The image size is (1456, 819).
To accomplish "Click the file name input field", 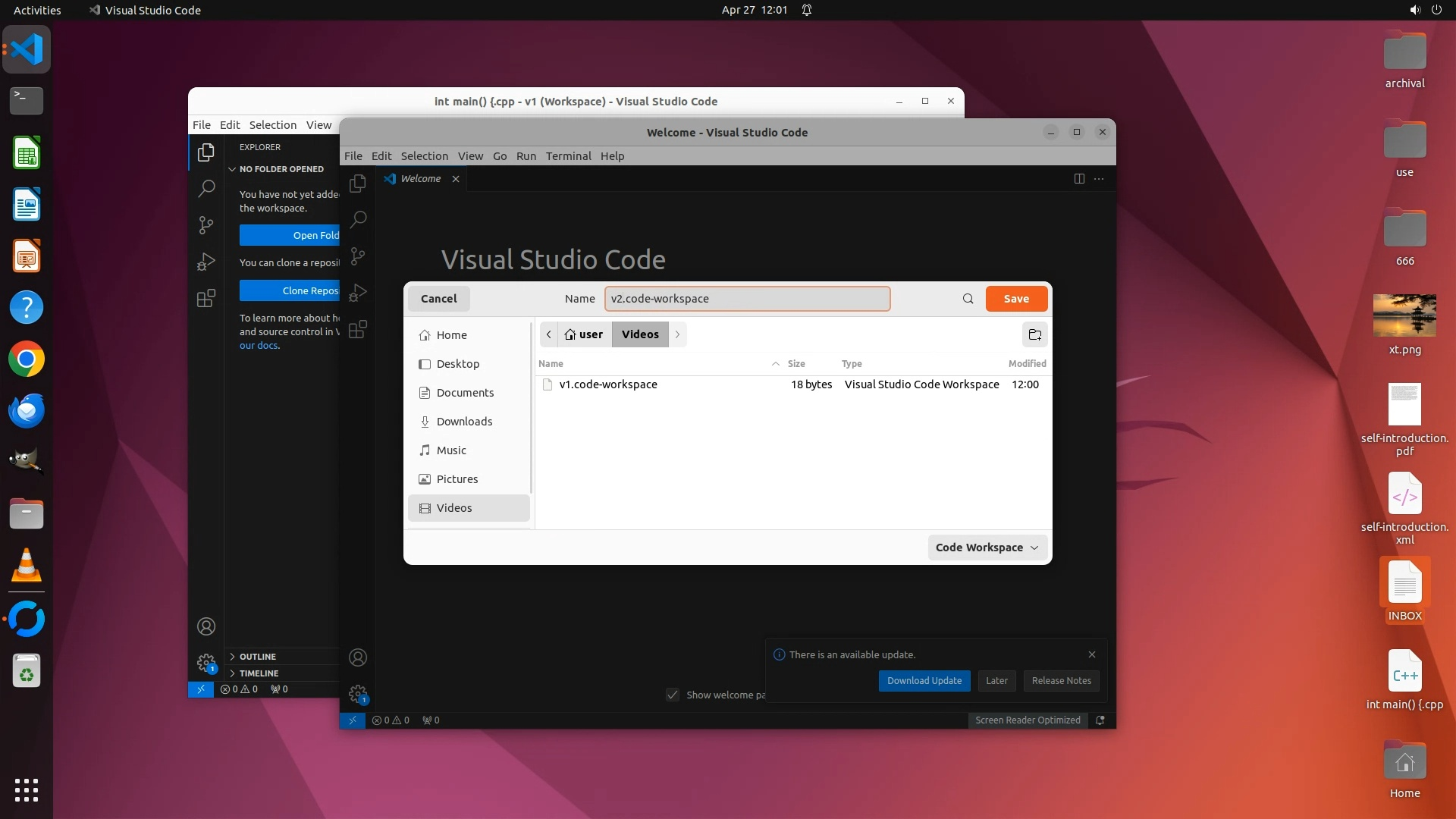I will 747,299.
